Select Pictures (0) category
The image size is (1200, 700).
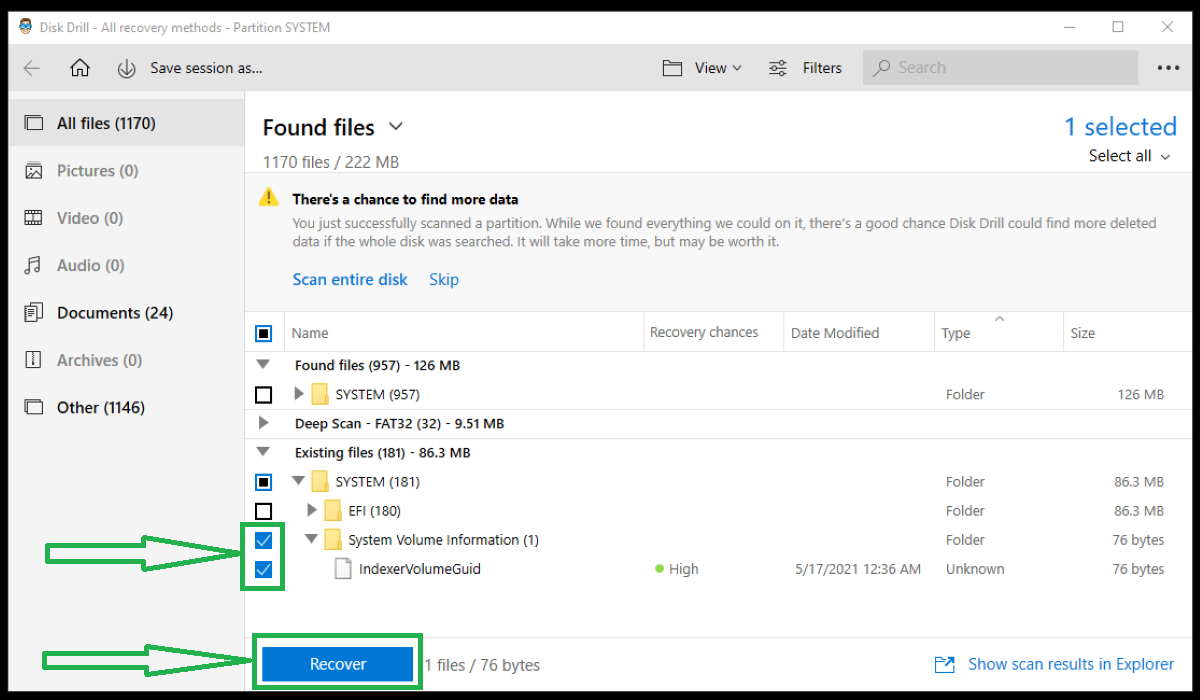tap(127, 171)
